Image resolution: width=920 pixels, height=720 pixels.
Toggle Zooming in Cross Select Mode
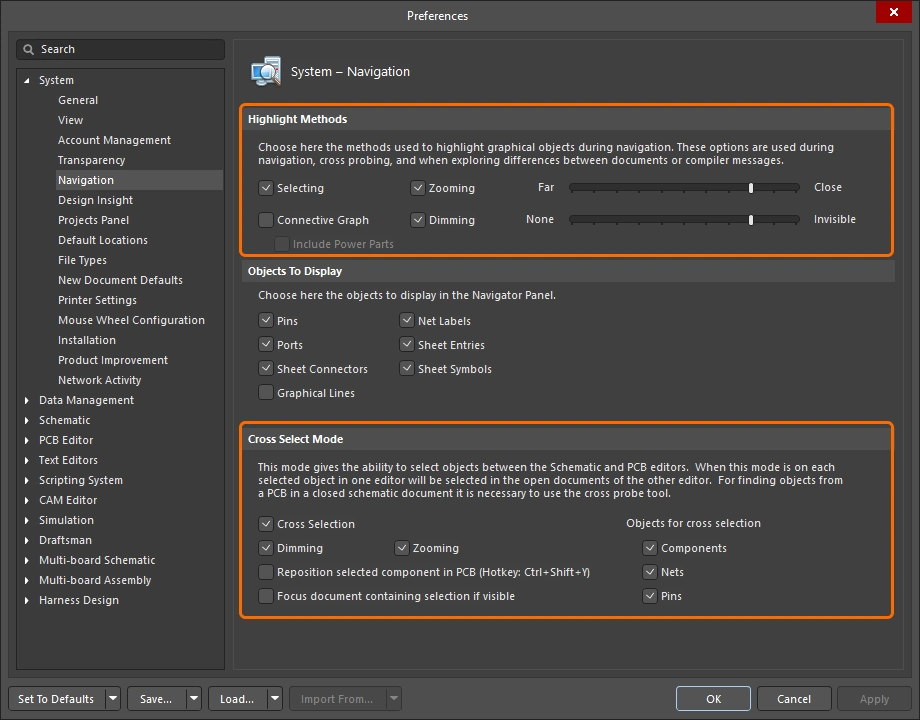pos(401,547)
